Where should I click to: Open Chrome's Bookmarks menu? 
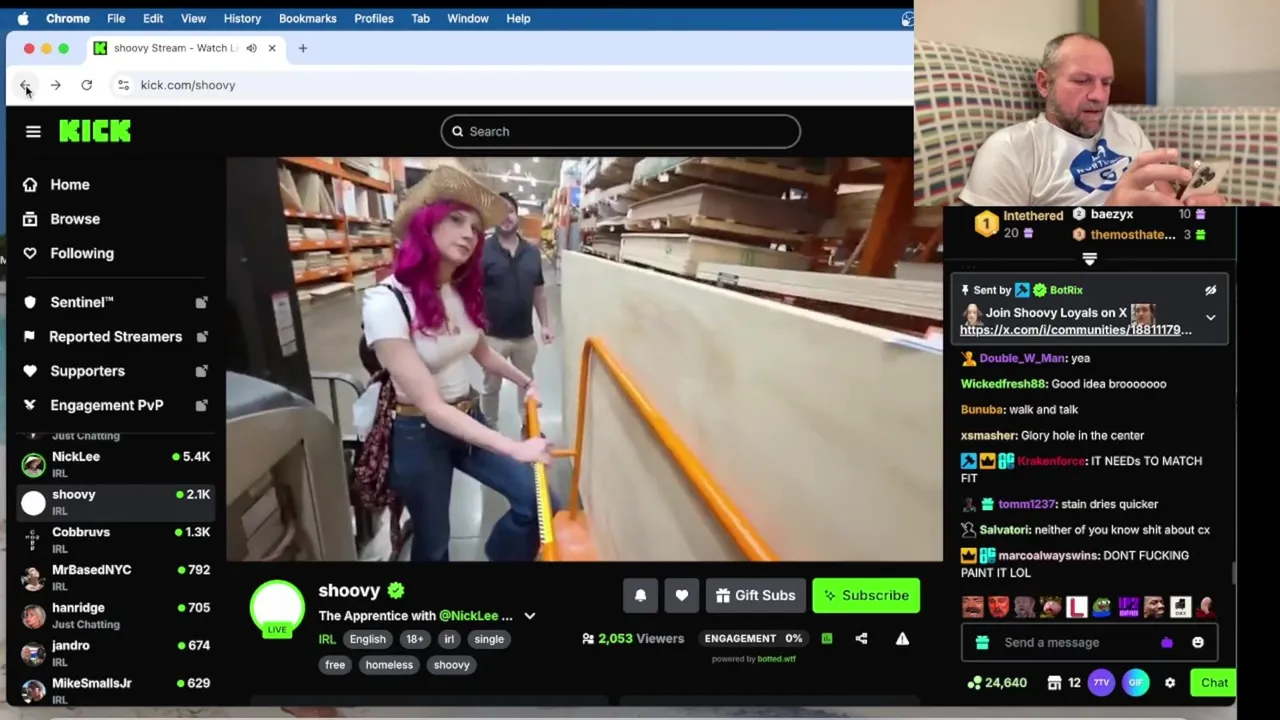(x=307, y=18)
